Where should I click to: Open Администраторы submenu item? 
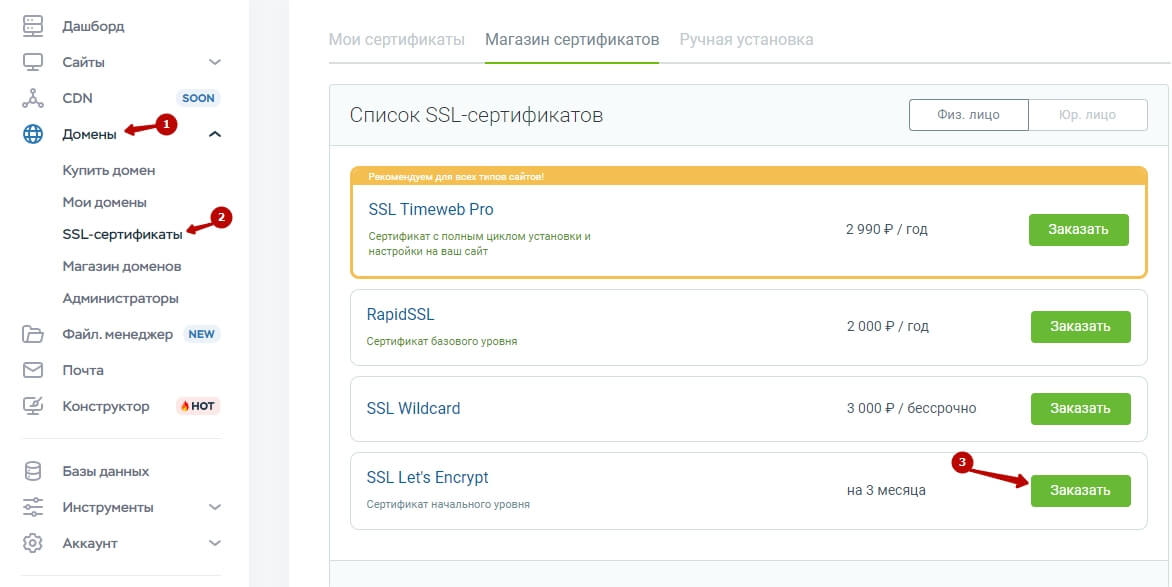pos(120,298)
